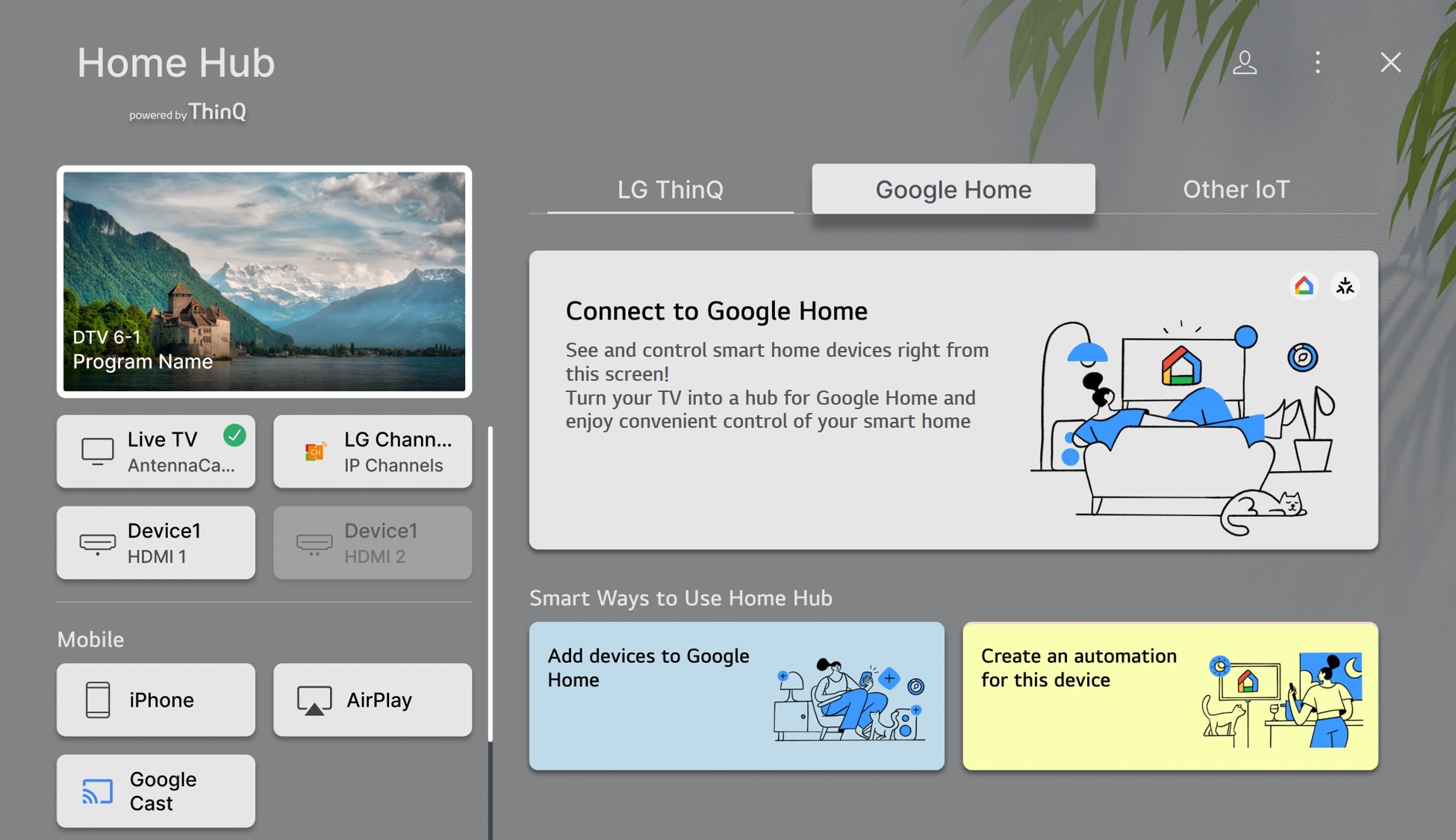Screen dimensions: 1456x840
Task: Click the three-dot menu icon
Action: 1318,61
